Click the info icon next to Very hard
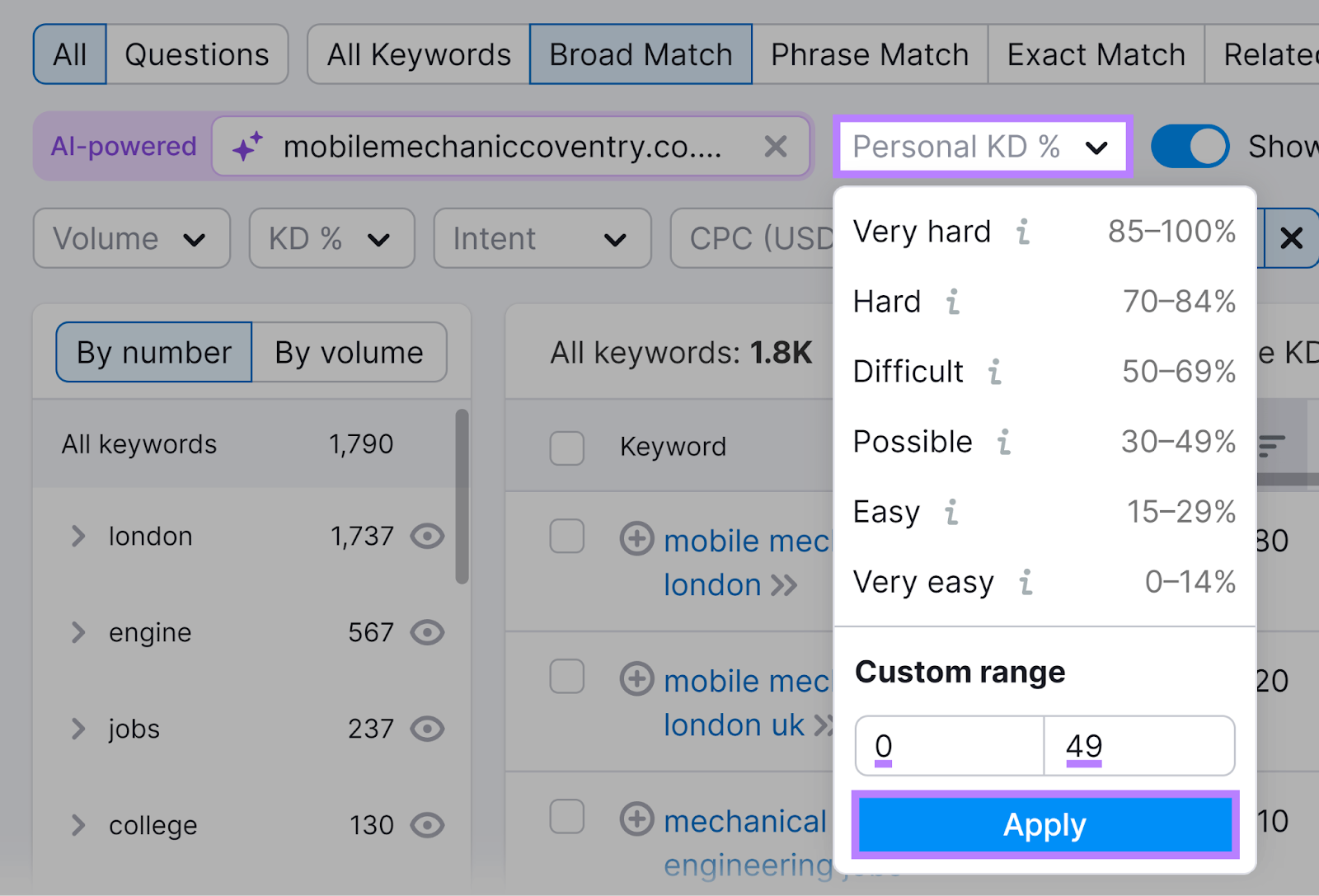Image resolution: width=1319 pixels, height=896 pixels. coord(1024,233)
